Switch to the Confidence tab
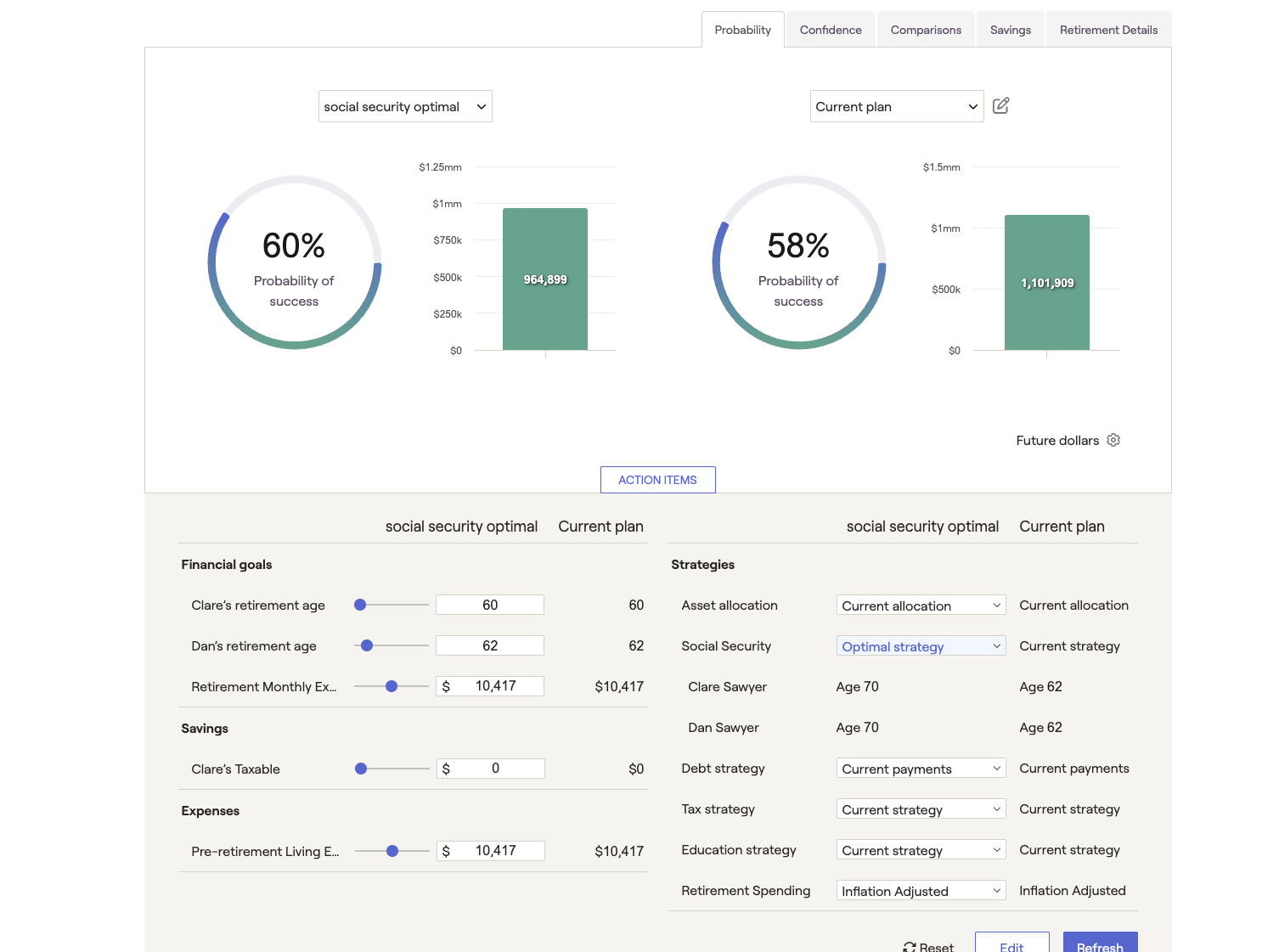Screen dimensions: 1279x952 [831, 30]
